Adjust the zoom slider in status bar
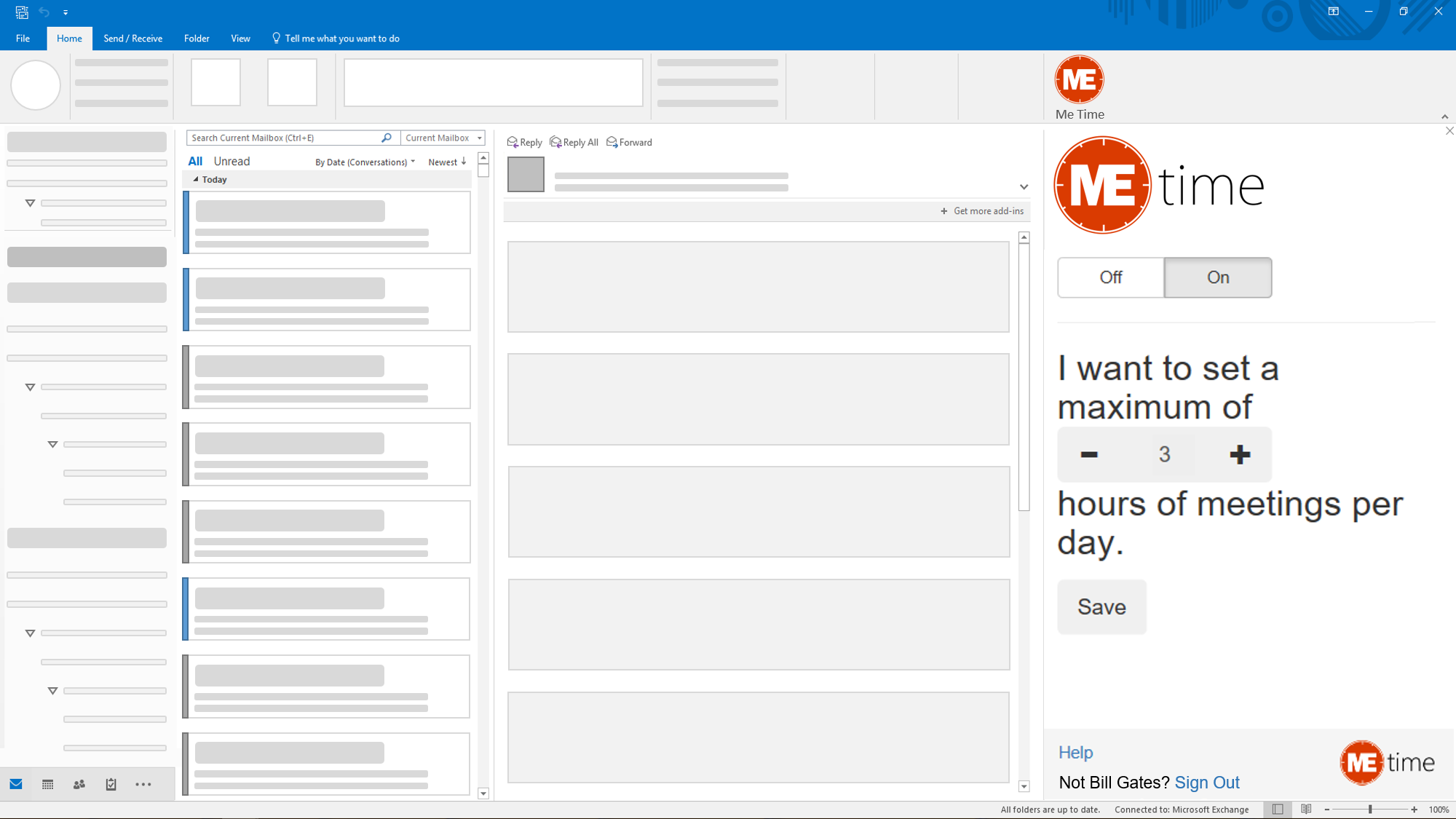Screen dimensions: 1456x819 pyautogui.click(x=1370, y=810)
